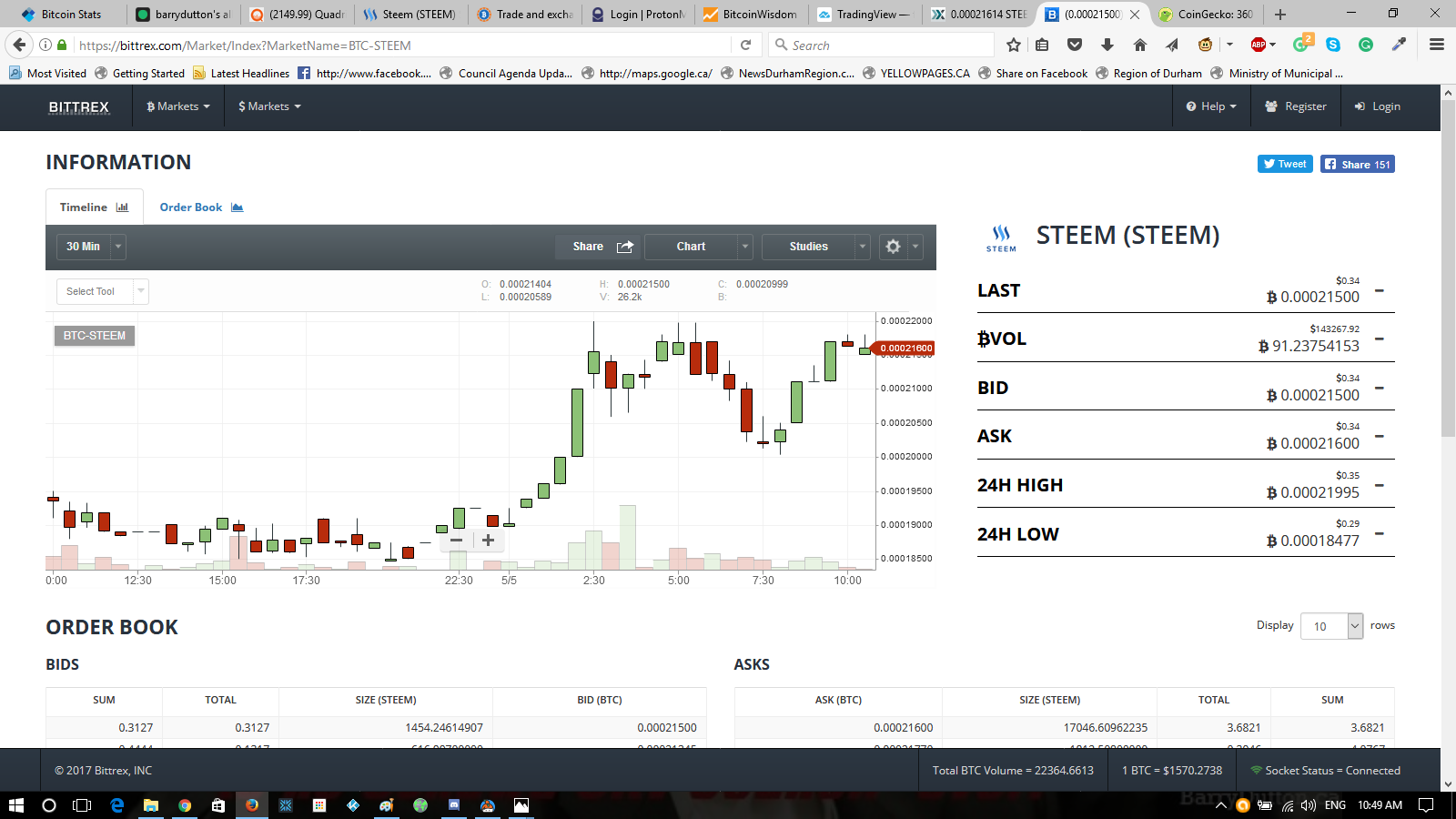
Task: Select the top ask price 0.00021600
Action: (x=904, y=728)
